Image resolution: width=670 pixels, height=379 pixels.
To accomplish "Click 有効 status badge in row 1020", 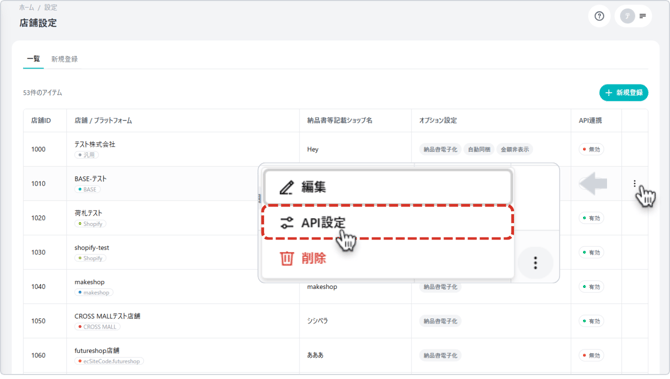I will pos(591,218).
